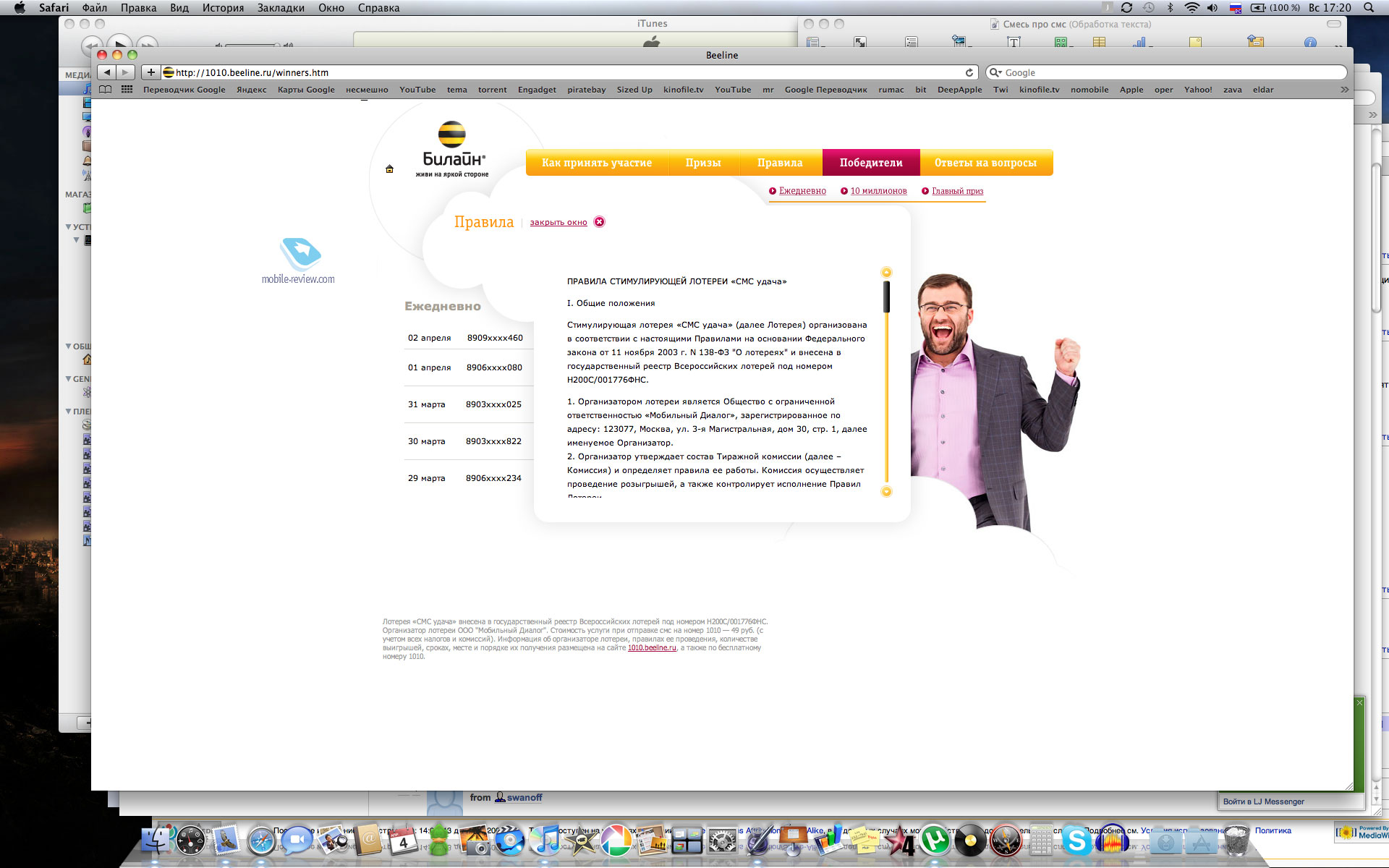The image size is (1389, 868).
Task: Click the Ежедневно link
Action: pos(802,191)
